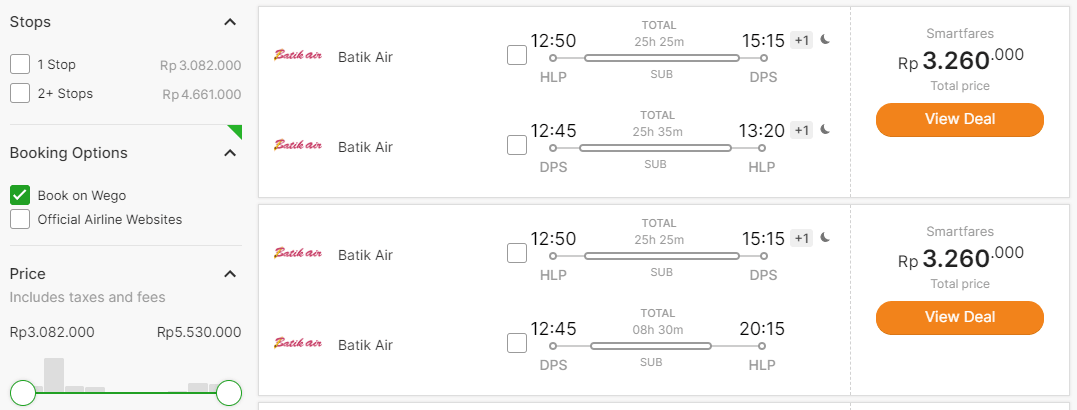Viewport: 1077px width, 410px height.
Task: Click View Deal on the second fare card
Action: click(960, 317)
